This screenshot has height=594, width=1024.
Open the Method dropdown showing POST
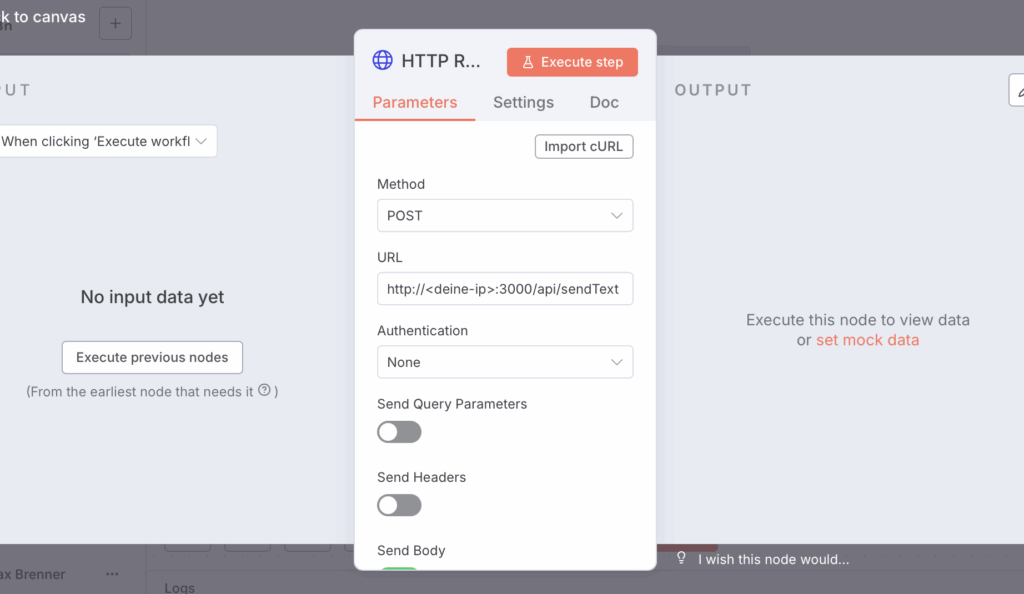pyautogui.click(x=504, y=215)
